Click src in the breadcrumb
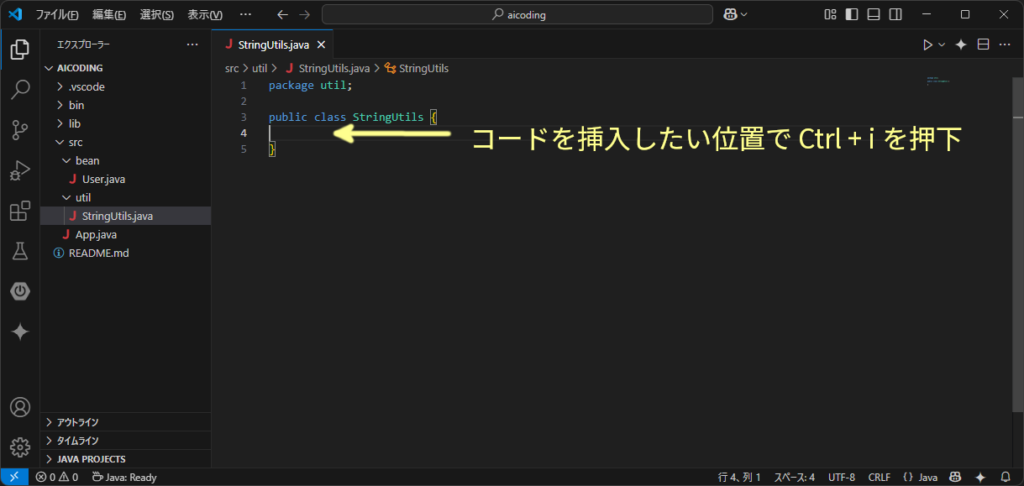 (232, 68)
